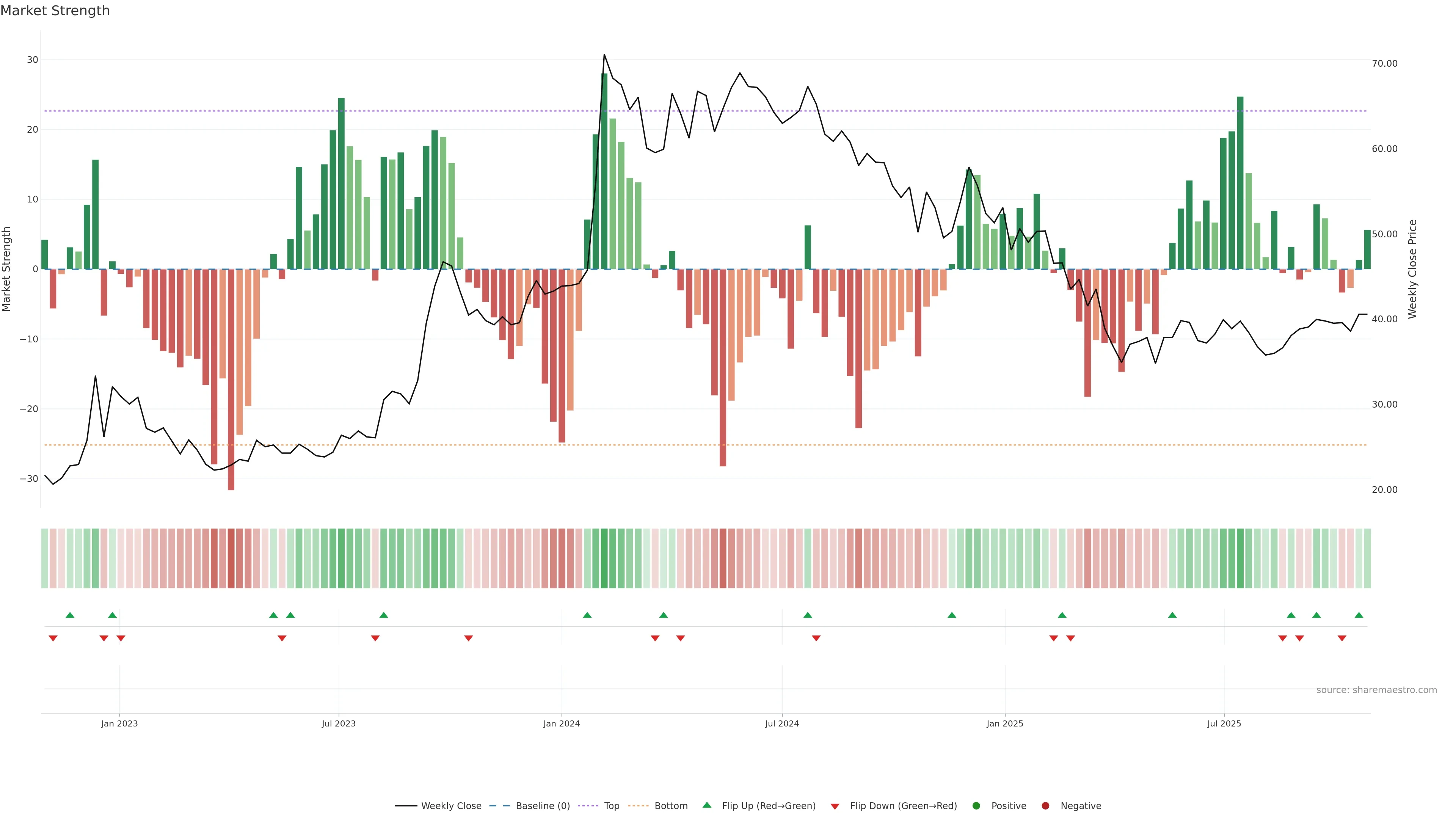Image resolution: width=1456 pixels, height=819 pixels.
Task: Click the rightmost red flip-down triangle marker
Action: (x=1342, y=638)
